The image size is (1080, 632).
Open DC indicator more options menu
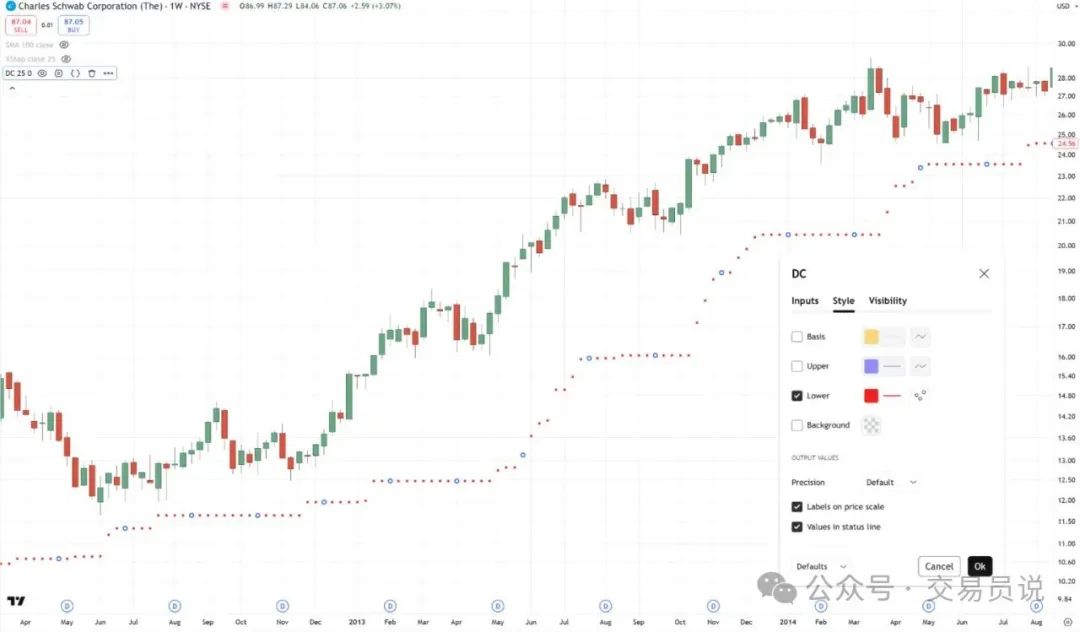click(x=108, y=73)
